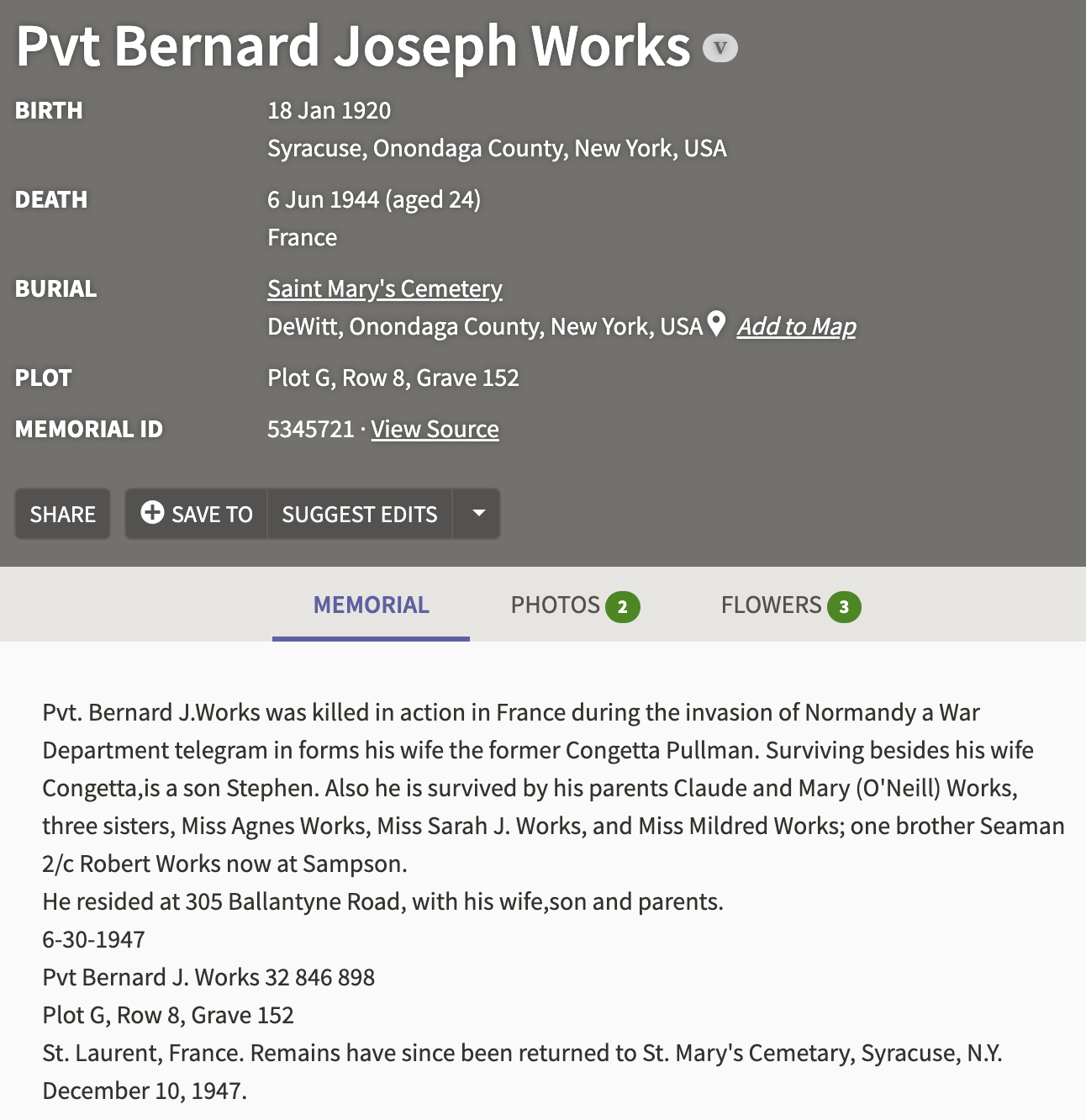This screenshot has height=1120, width=1086.
Task: Open the View Source link
Action: tap(435, 429)
